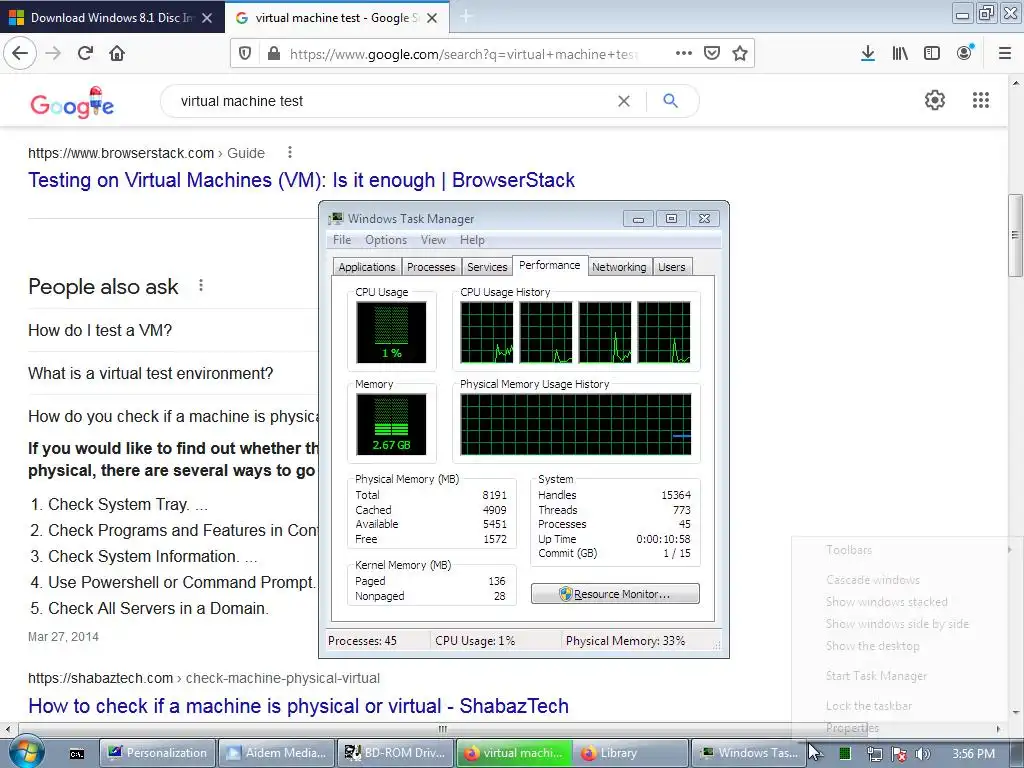The height and width of the screenshot is (768, 1024).
Task: Switch to Users tab
Action: click(x=671, y=266)
